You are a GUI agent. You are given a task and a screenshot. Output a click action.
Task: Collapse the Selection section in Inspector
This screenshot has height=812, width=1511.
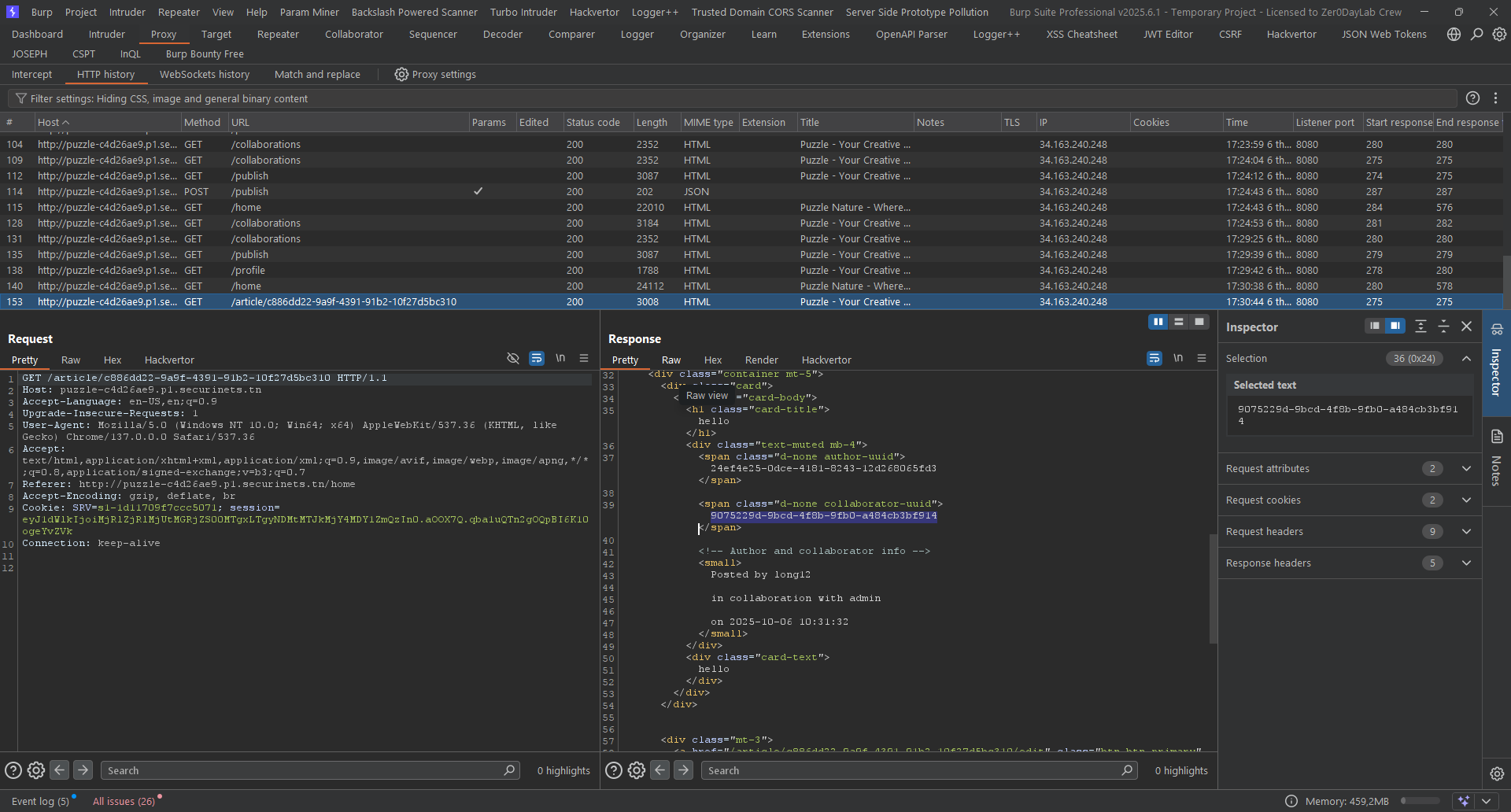(1467, 359)
